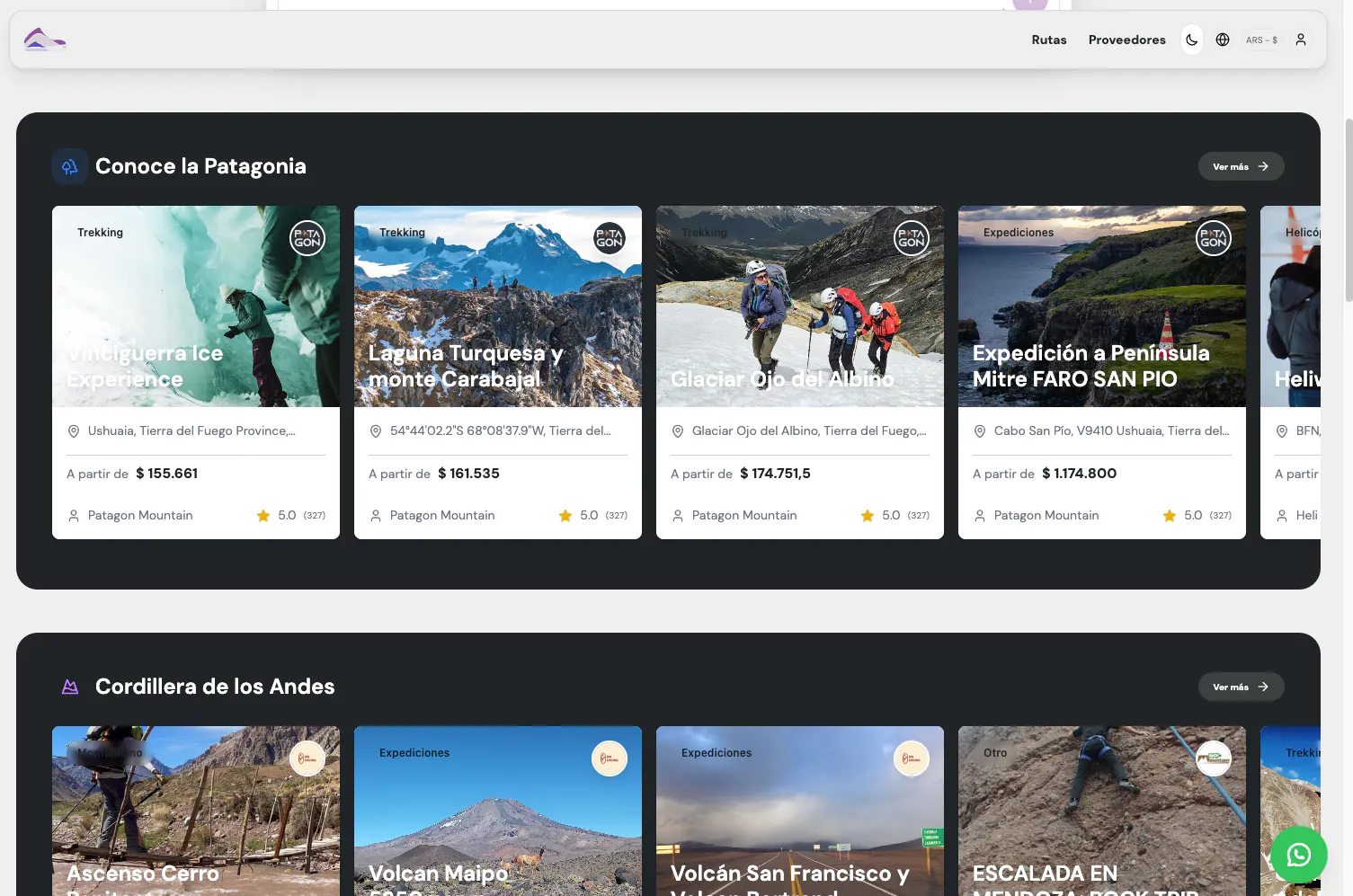The image size is (1353, 896).
Task: Open the Glaciar Ojo del Albino card image
Action: pyautogui.click(x=800, y=306)
